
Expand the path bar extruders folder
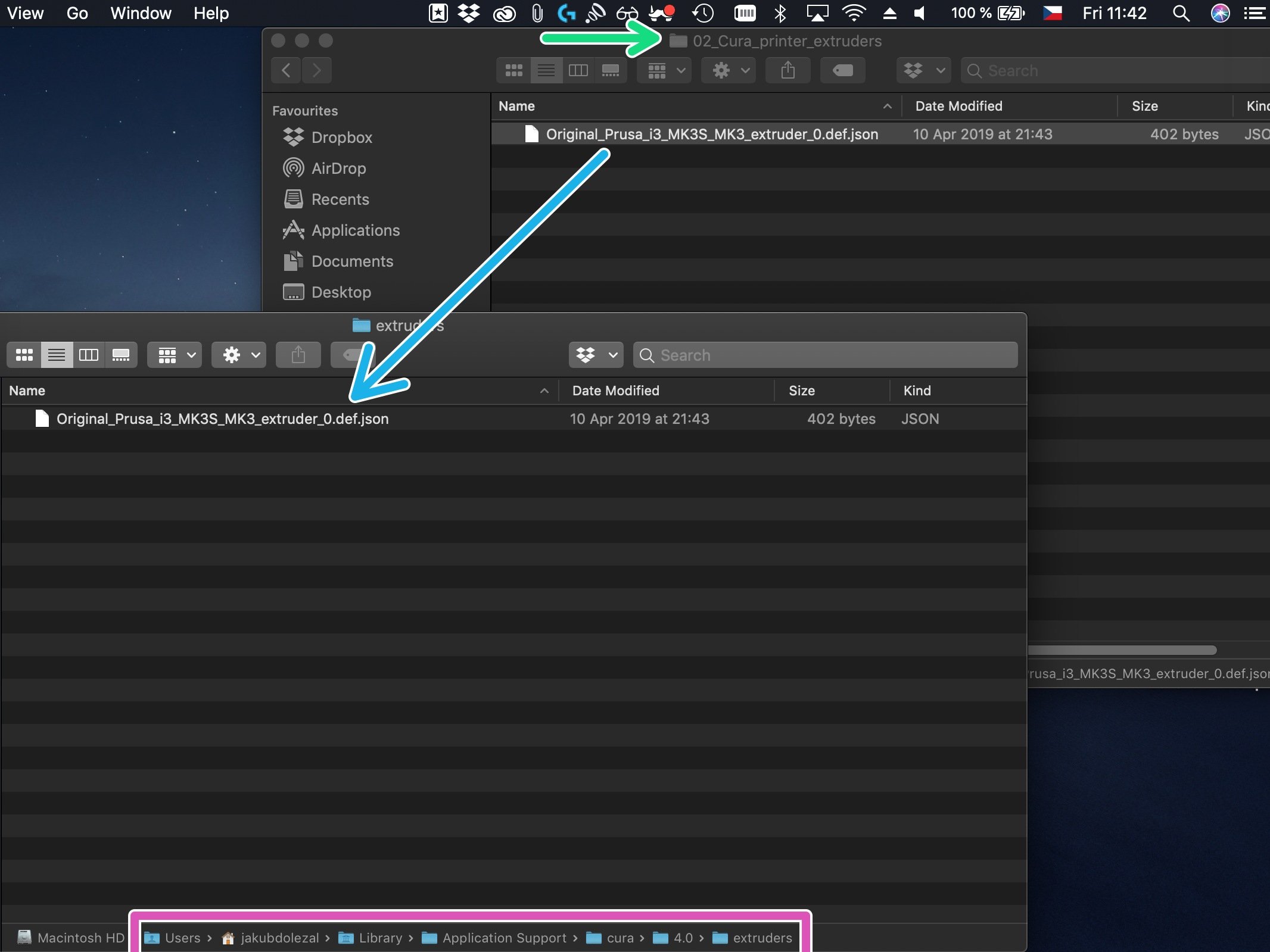pyautogui.click(x=755, y=937)
